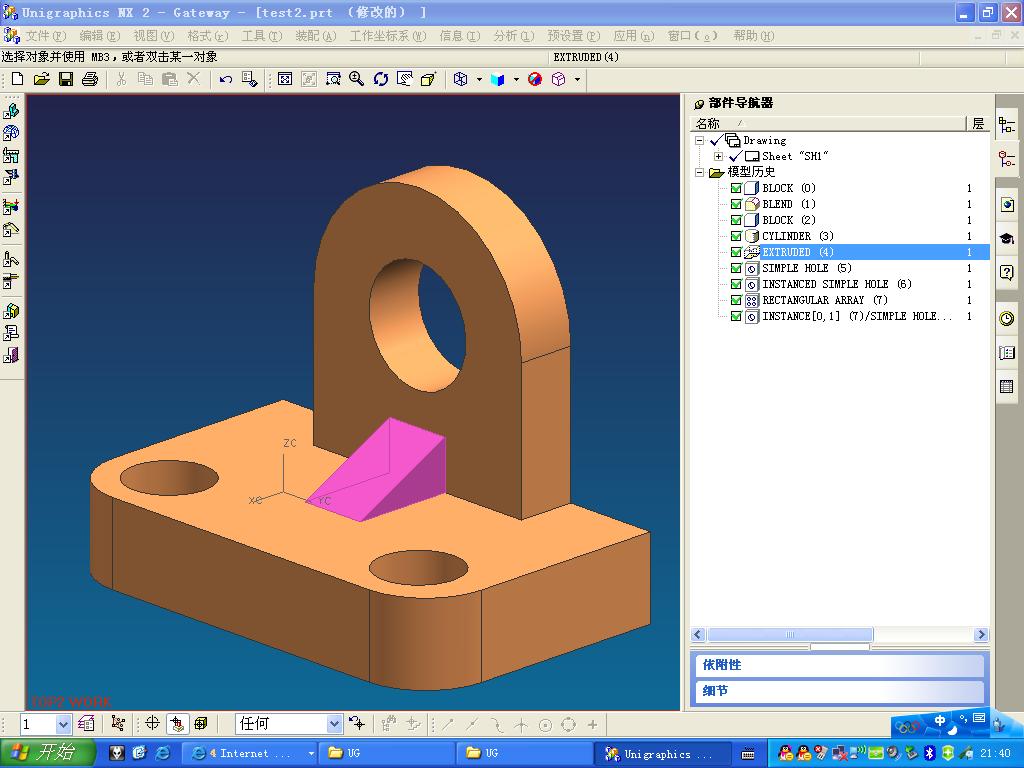Click the graduation cap Training icon
This screenshot has width=1024, height=768.
click(1007, 238)
